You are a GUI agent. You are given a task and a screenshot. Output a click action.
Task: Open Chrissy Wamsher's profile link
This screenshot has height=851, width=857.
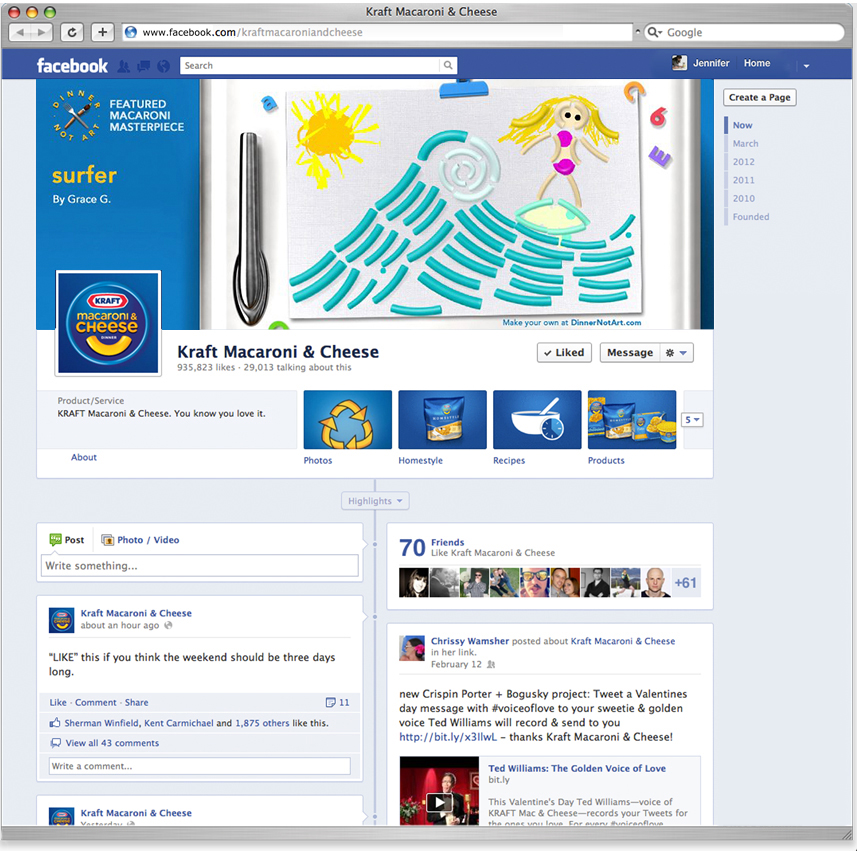click(x=469, y=641)
